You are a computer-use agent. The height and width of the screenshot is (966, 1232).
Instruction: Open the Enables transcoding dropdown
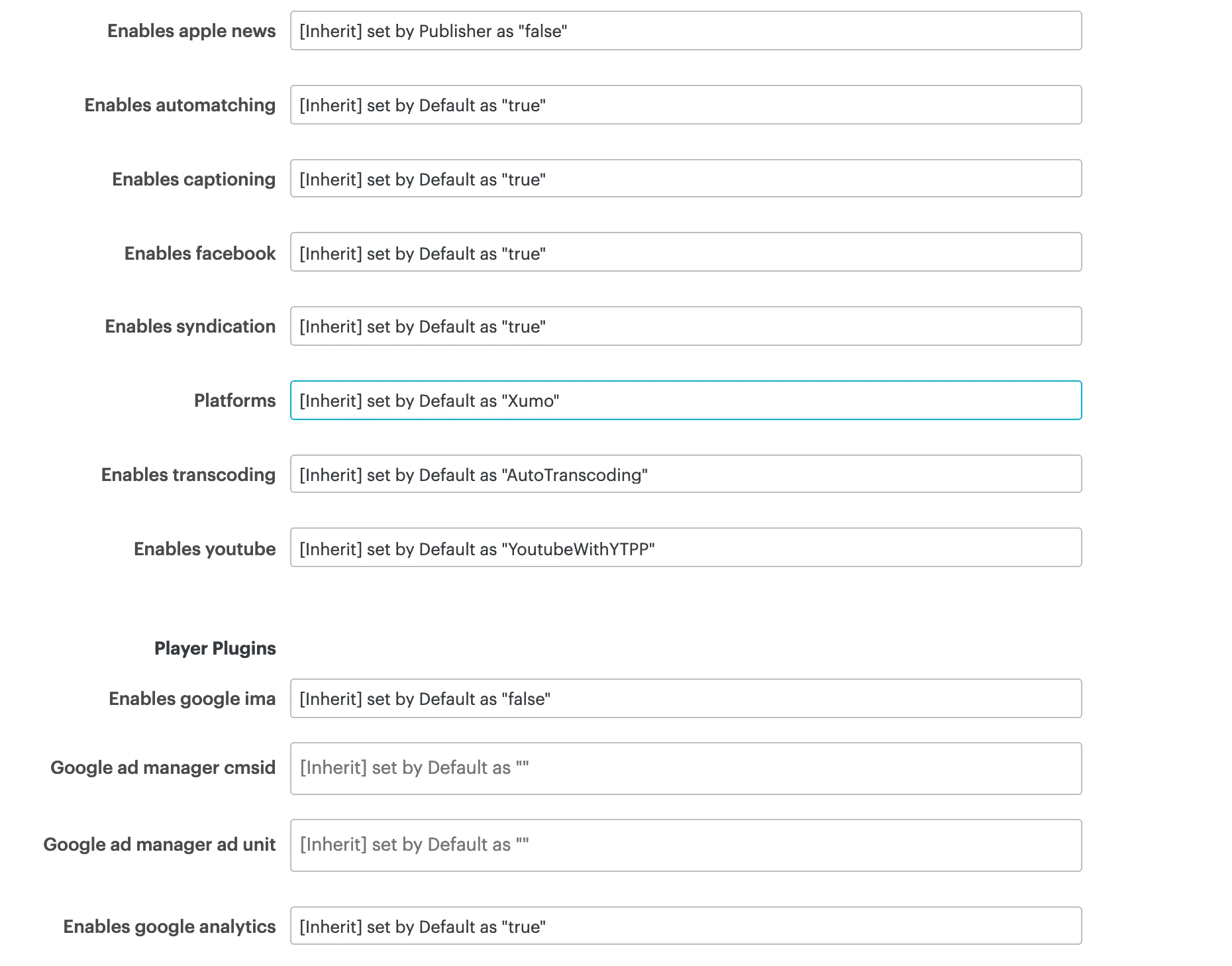(x=686, y=474)
